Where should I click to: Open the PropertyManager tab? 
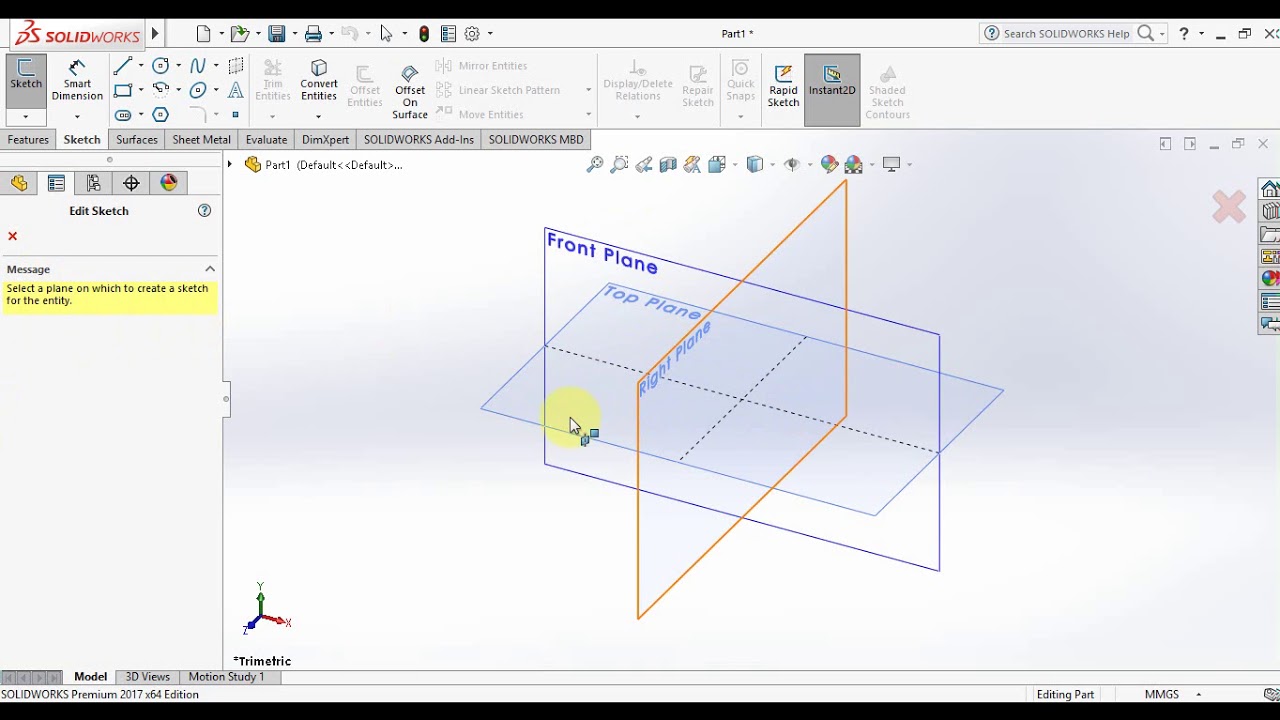(x=56, y=183)
